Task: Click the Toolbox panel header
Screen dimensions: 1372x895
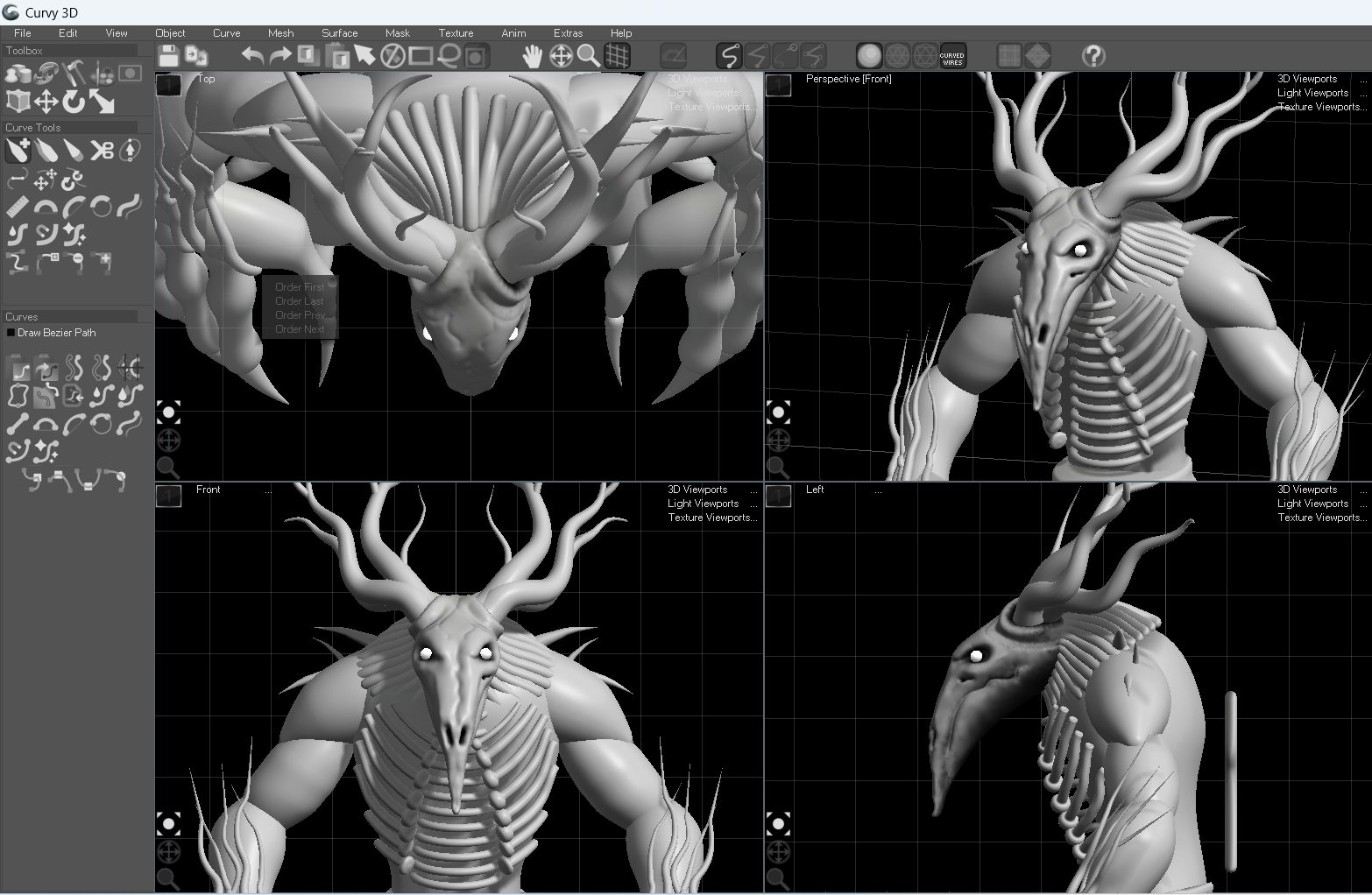Action: coord(71,51)
